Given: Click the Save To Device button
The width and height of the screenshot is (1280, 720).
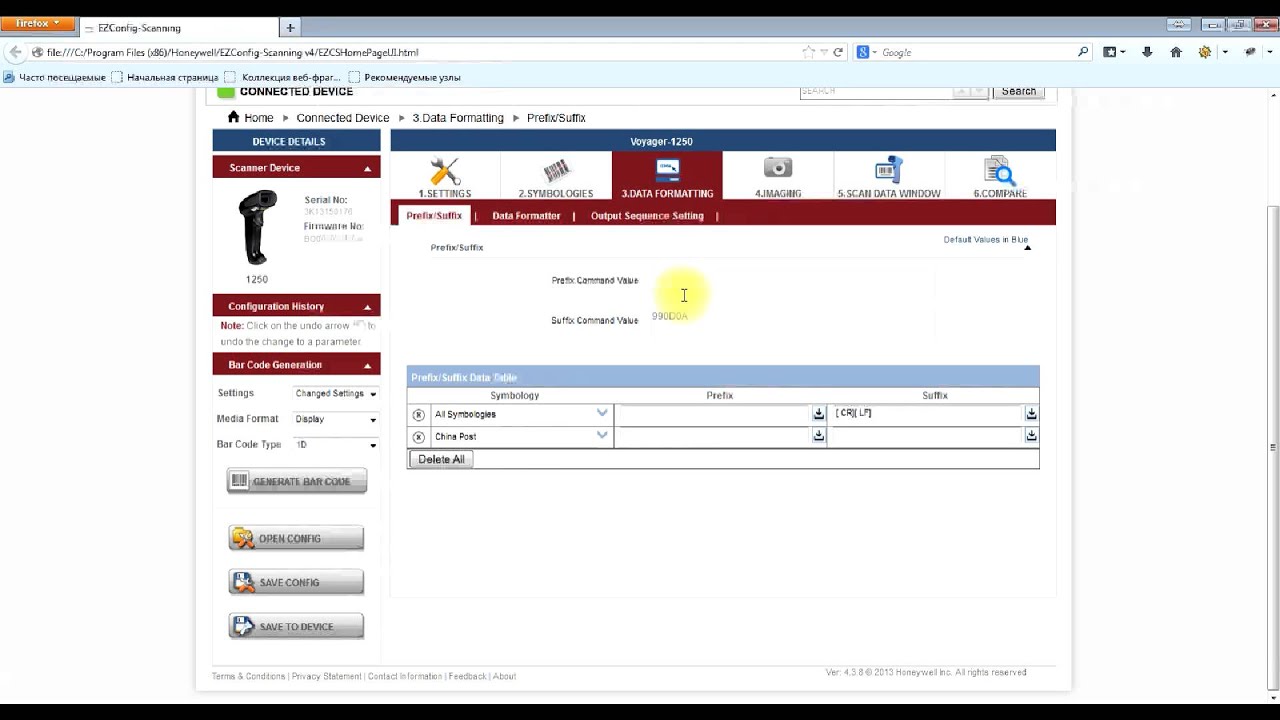Looking at the screenshot, I should [x=296, y=626].
